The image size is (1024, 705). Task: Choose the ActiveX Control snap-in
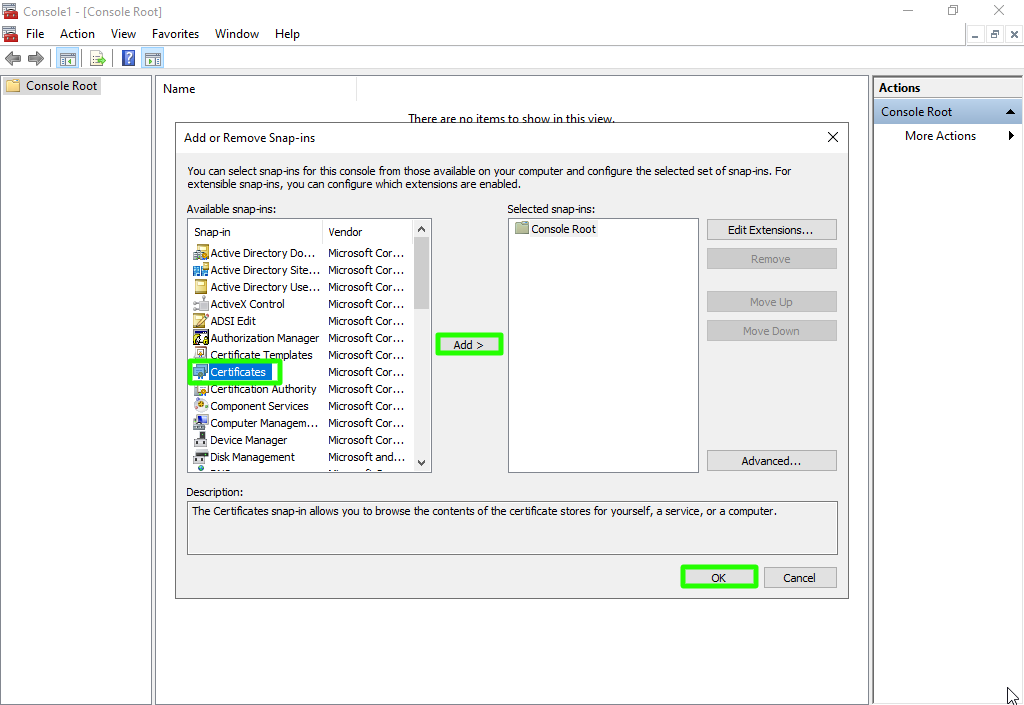[247, 304]
